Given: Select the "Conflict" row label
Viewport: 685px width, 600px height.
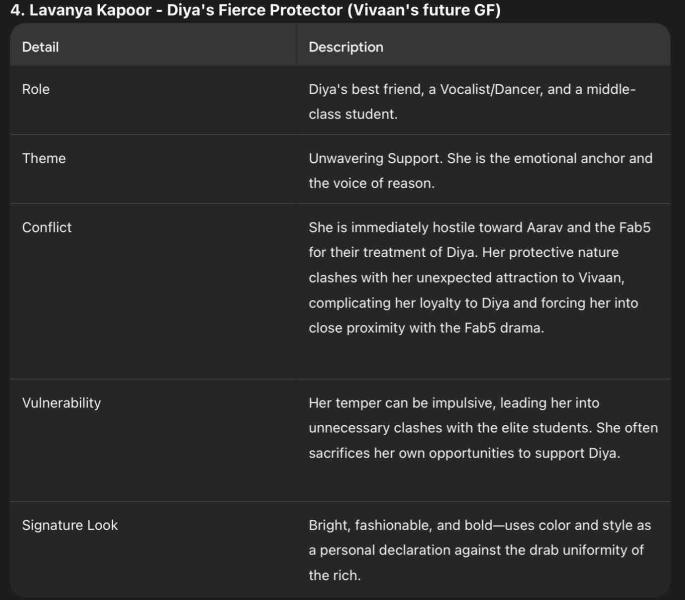Looking at the screenshot, I should coord(47,227).
